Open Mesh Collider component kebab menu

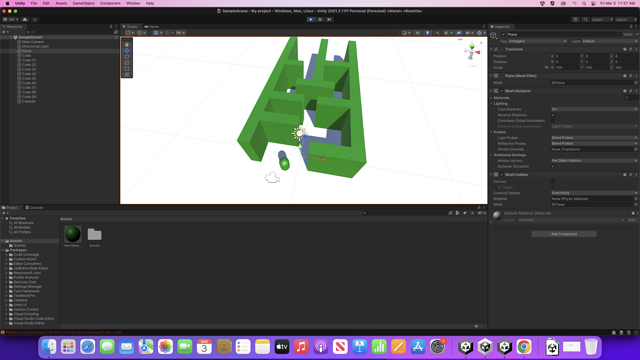click(636, 175)
